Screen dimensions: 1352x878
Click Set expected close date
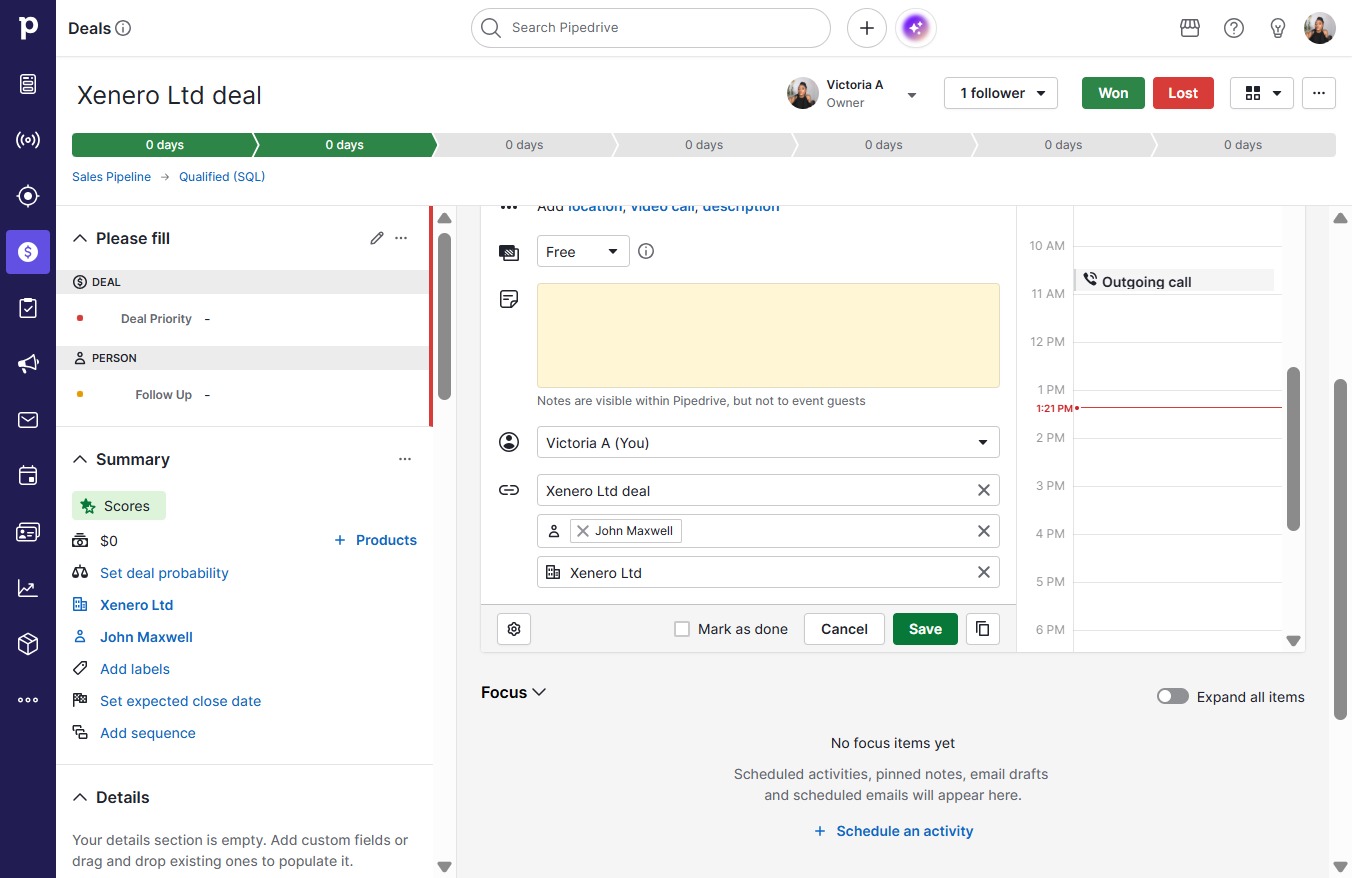(x=180, y=701)
